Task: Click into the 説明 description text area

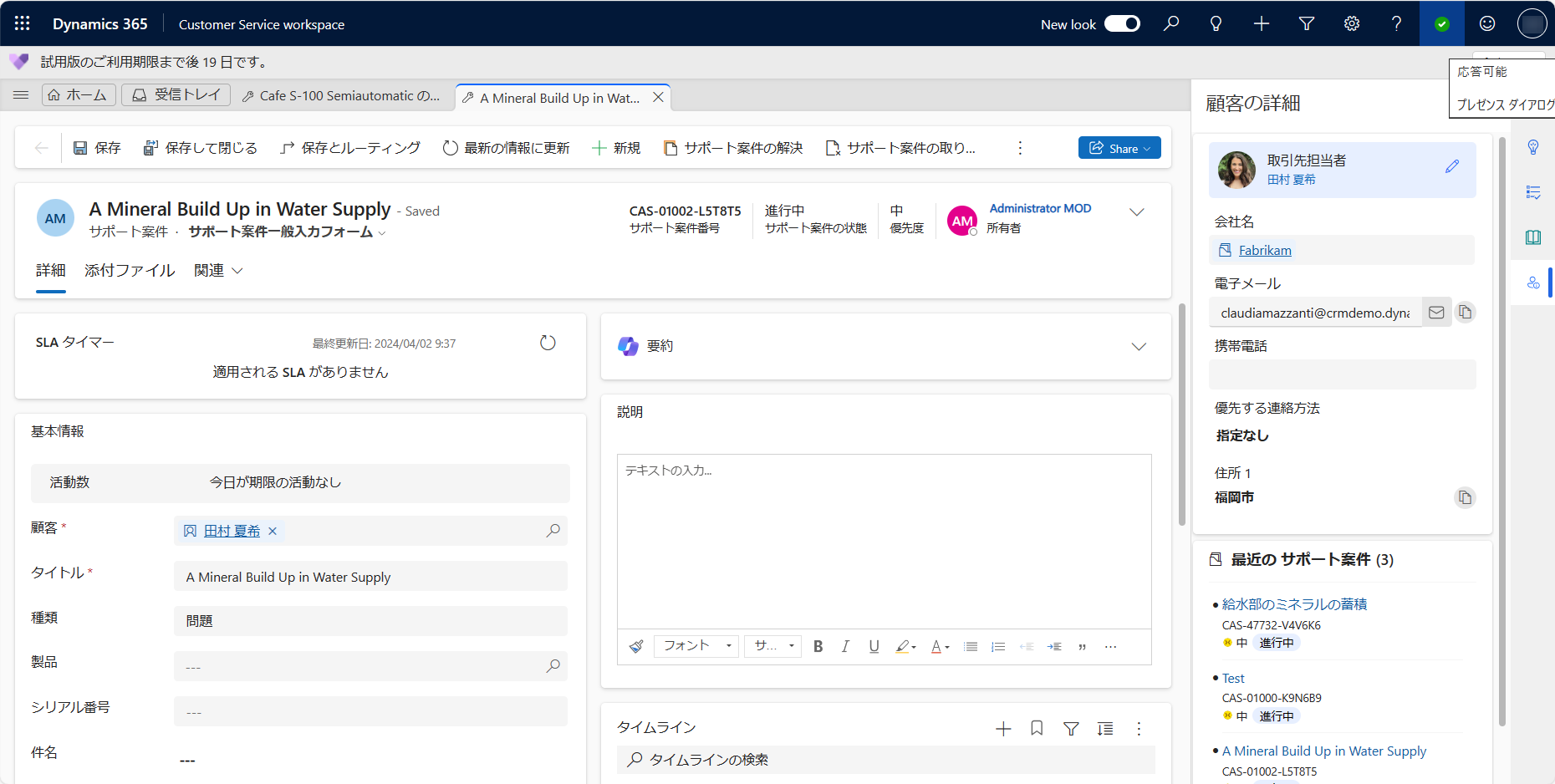Action: 884,542
